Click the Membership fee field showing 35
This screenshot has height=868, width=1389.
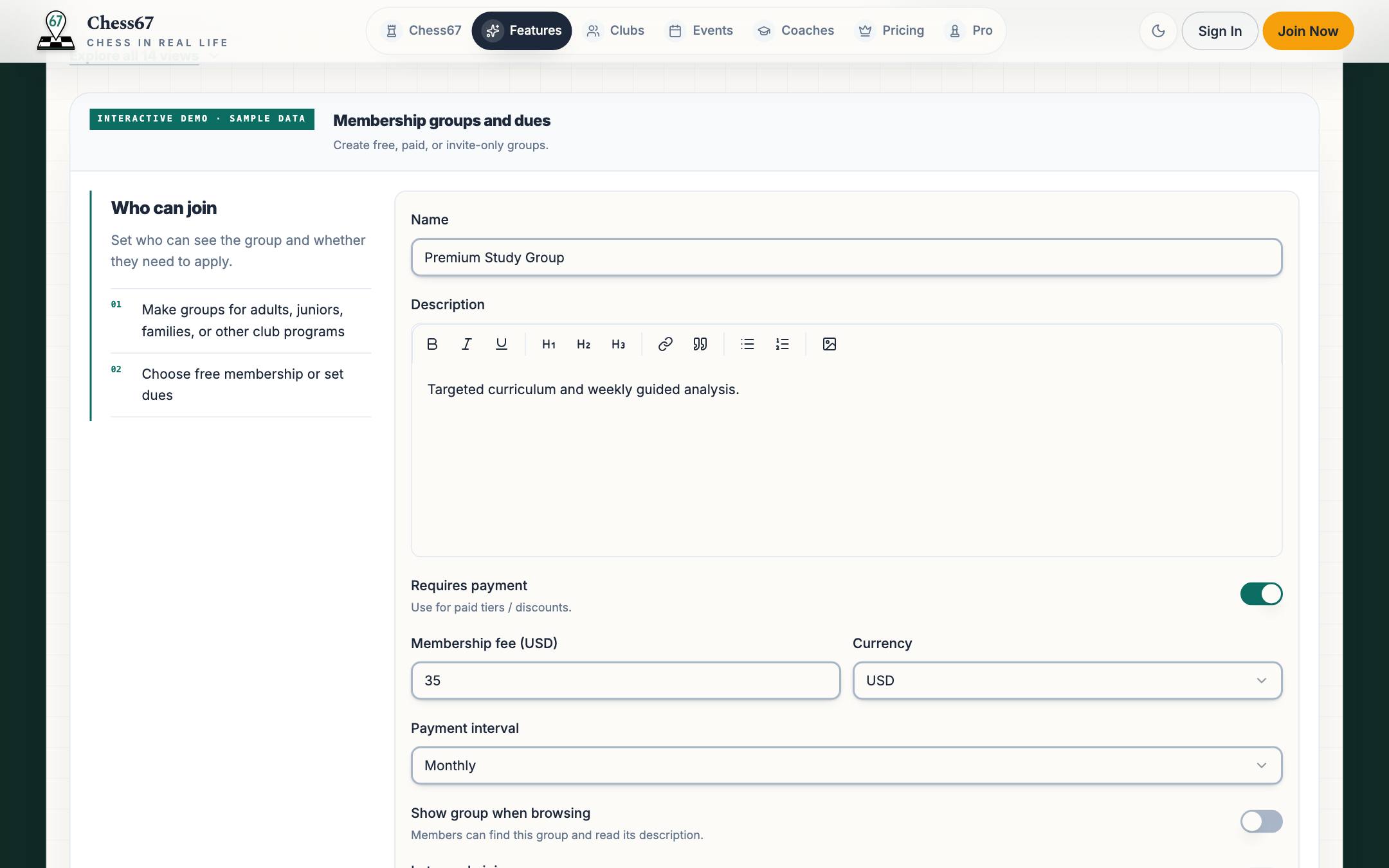click(x=626, y=680)
